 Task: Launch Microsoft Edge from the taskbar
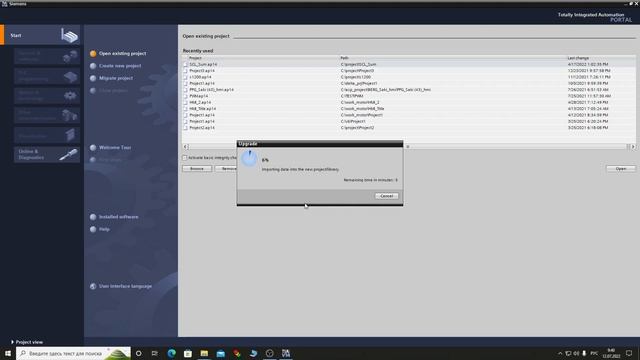tap(171, 353)
